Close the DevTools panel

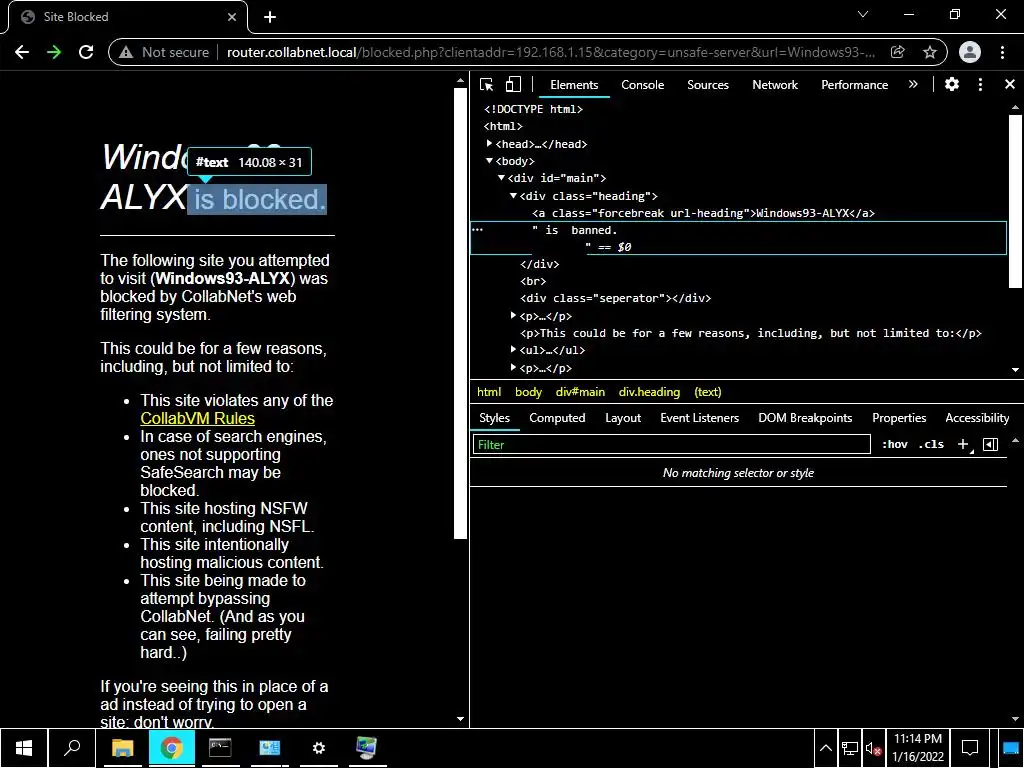1010,84
